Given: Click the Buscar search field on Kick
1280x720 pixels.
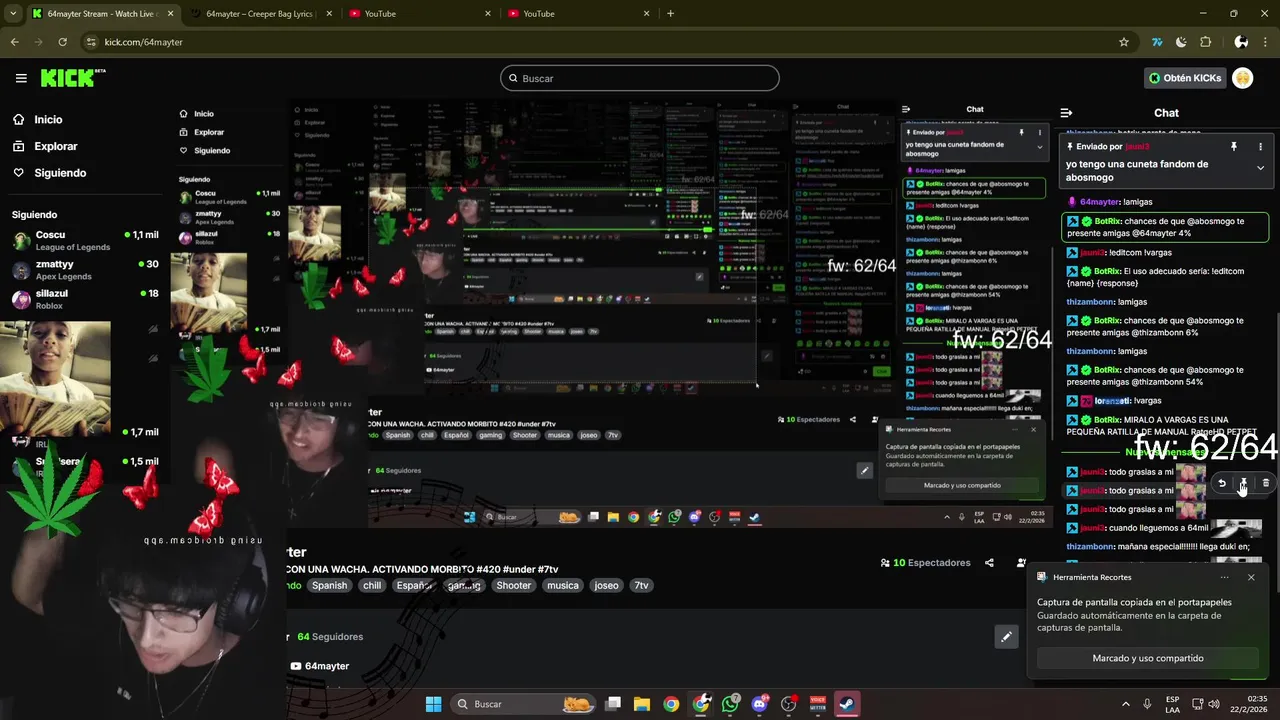Looking at the screenshot, I should [x=640, y=78].
